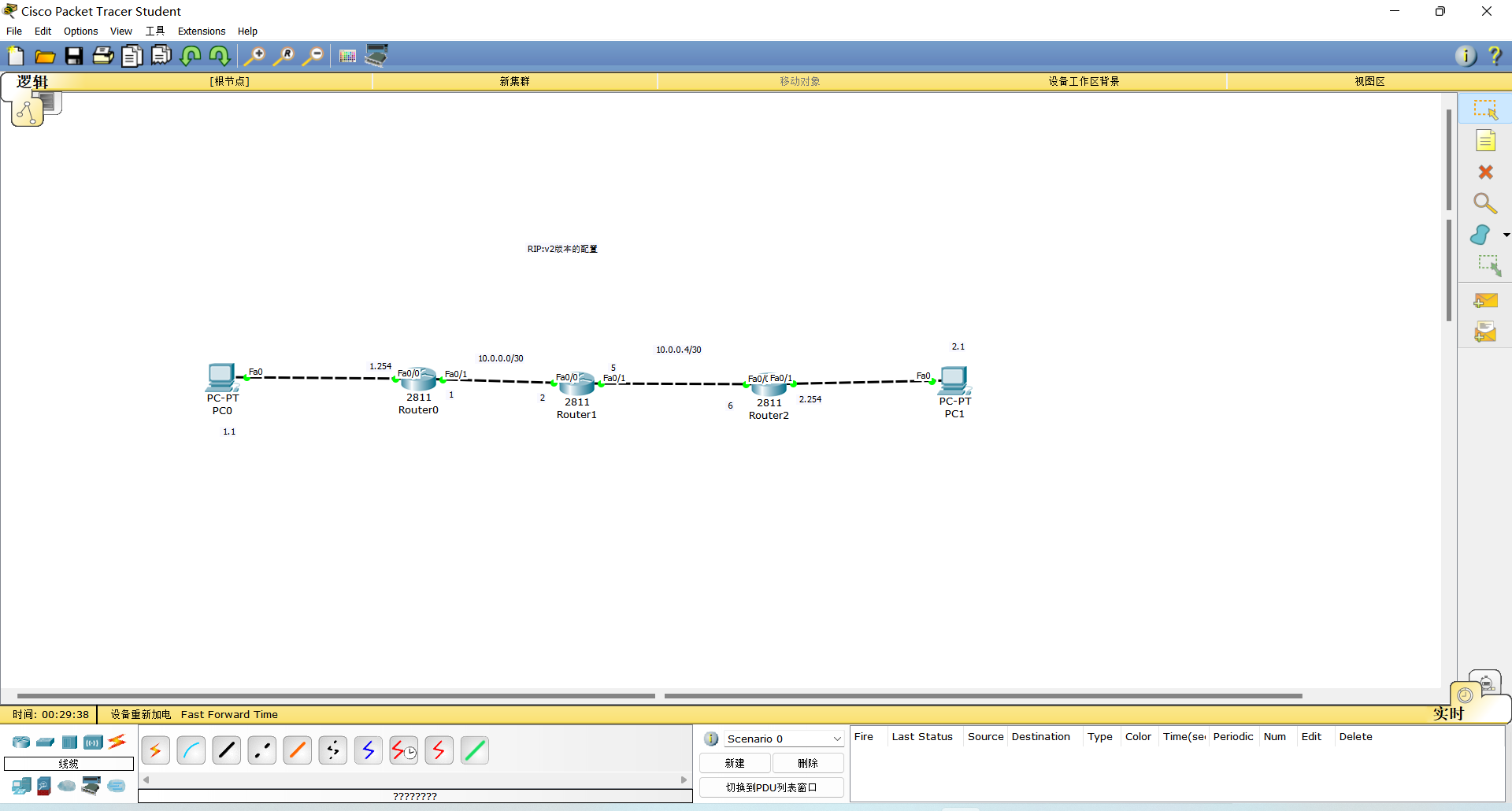
Task: Select End Devices category
Action: pos(21,786)
